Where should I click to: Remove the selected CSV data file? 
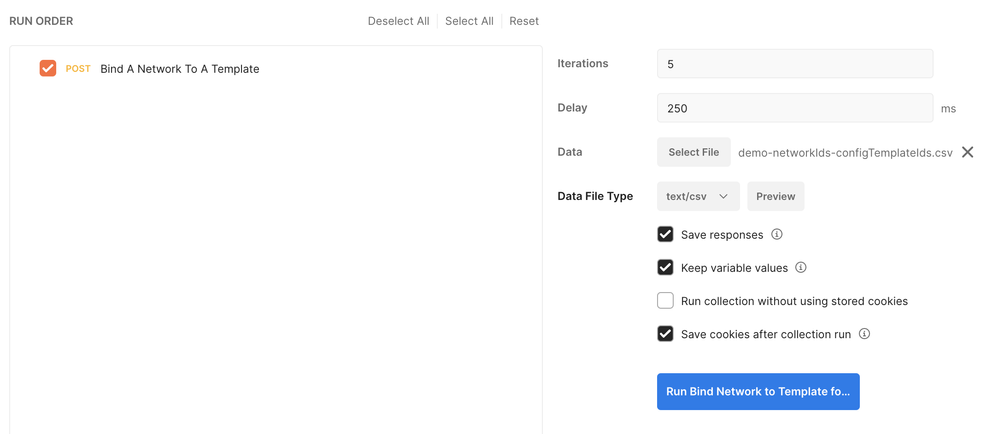tap(967, 152)
